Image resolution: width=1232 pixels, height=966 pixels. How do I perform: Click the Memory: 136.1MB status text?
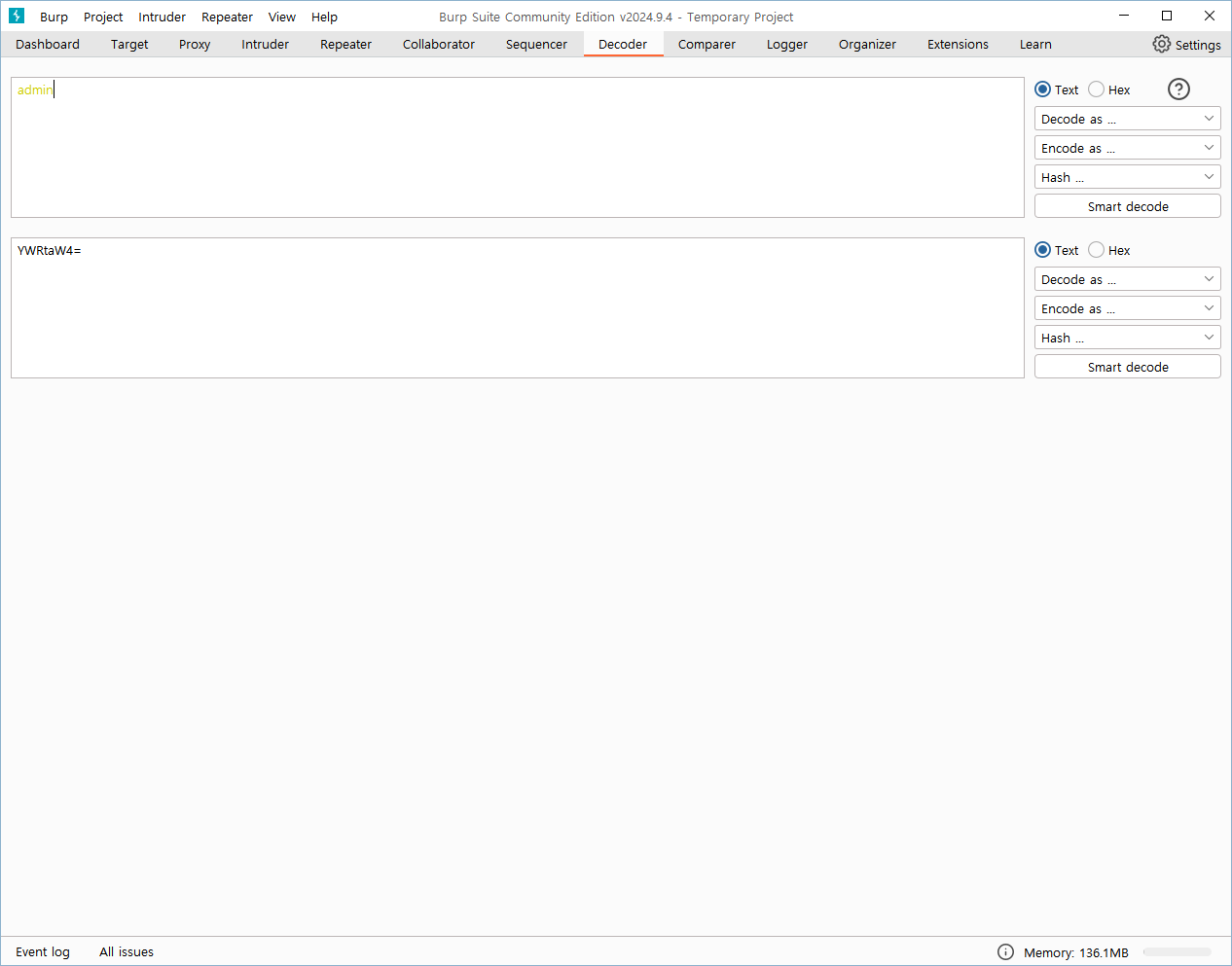[x=1076, y=952]
